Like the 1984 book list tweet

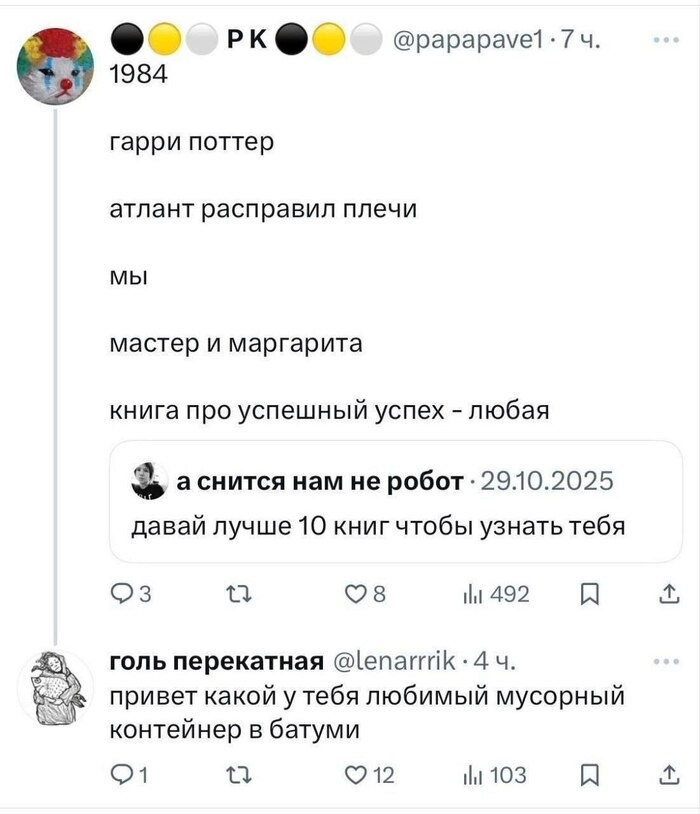pos(358,591)
